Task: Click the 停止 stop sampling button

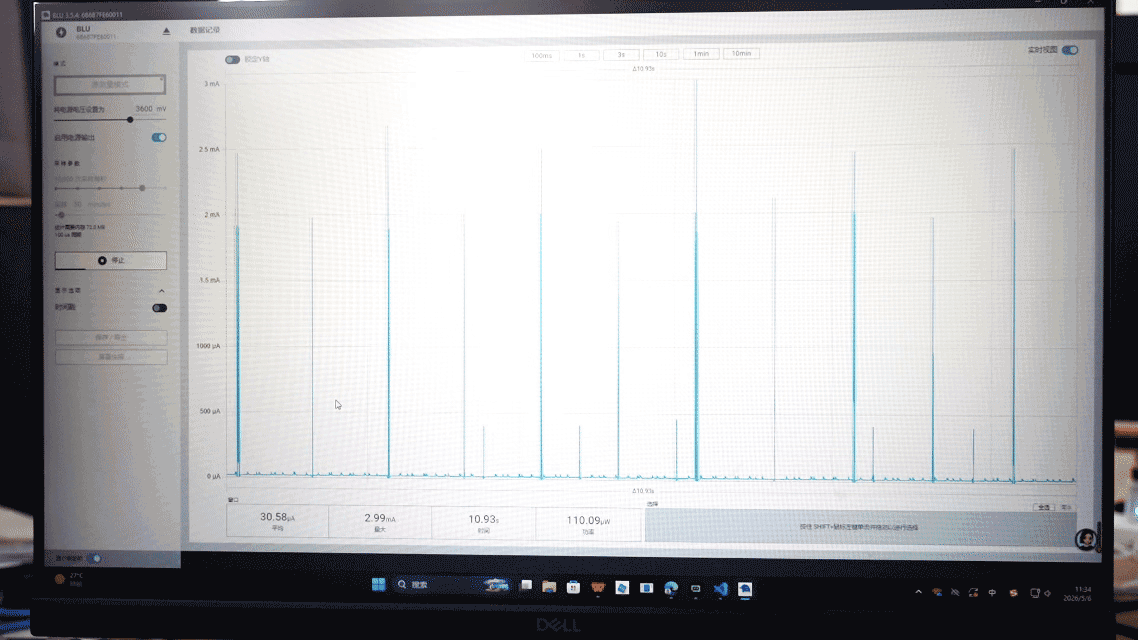Action: [x=110, y=260]
